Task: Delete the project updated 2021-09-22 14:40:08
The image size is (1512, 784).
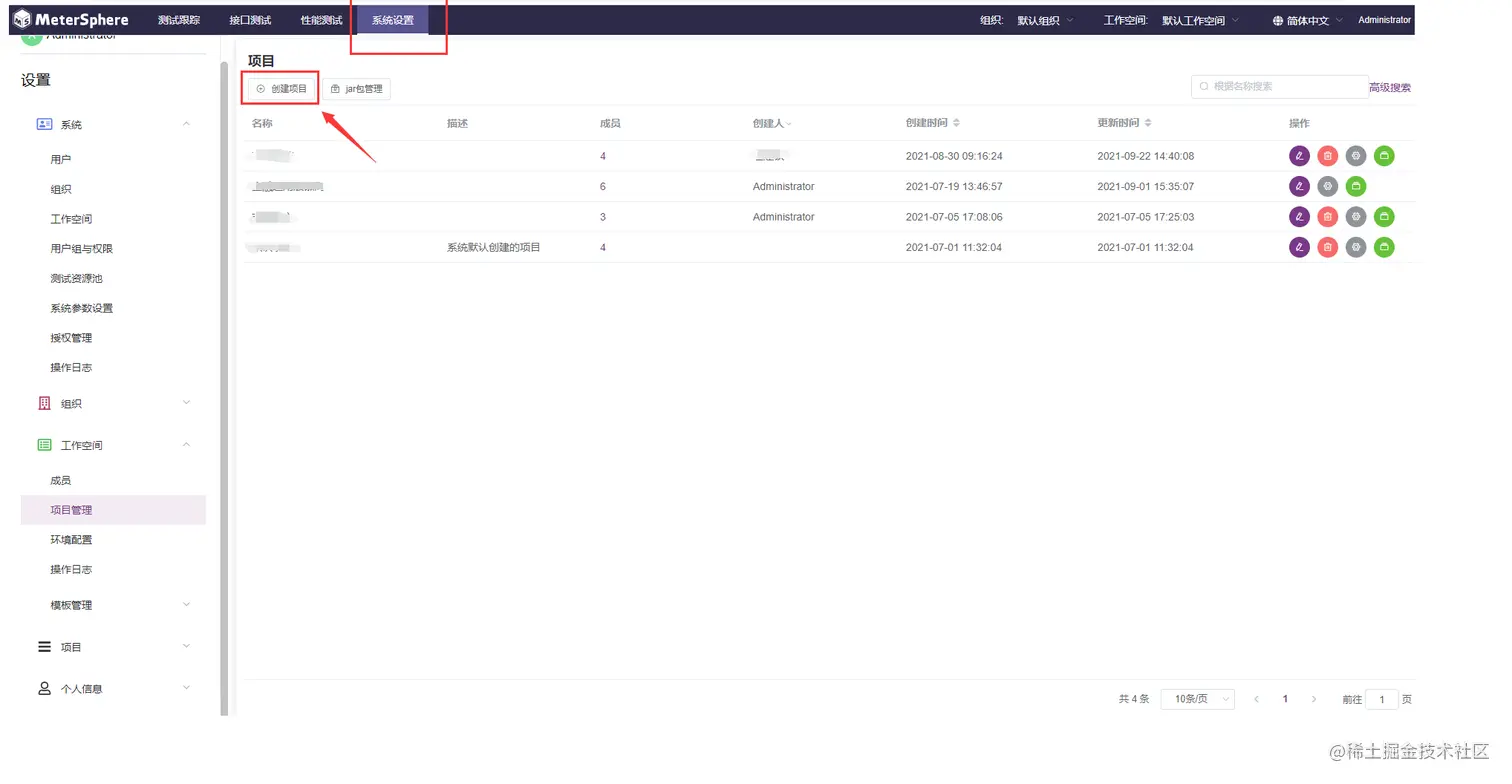Action: click(1327, 156)
